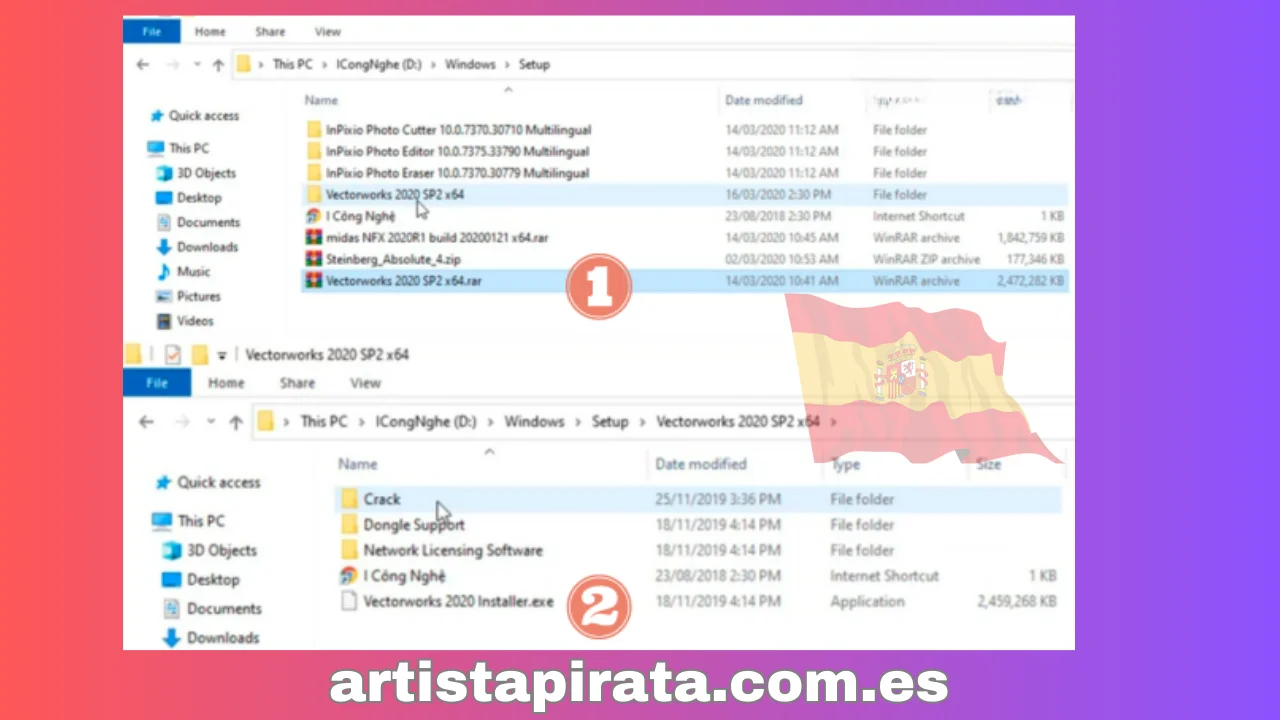Click Windows in upper address bar

point(470,64)
